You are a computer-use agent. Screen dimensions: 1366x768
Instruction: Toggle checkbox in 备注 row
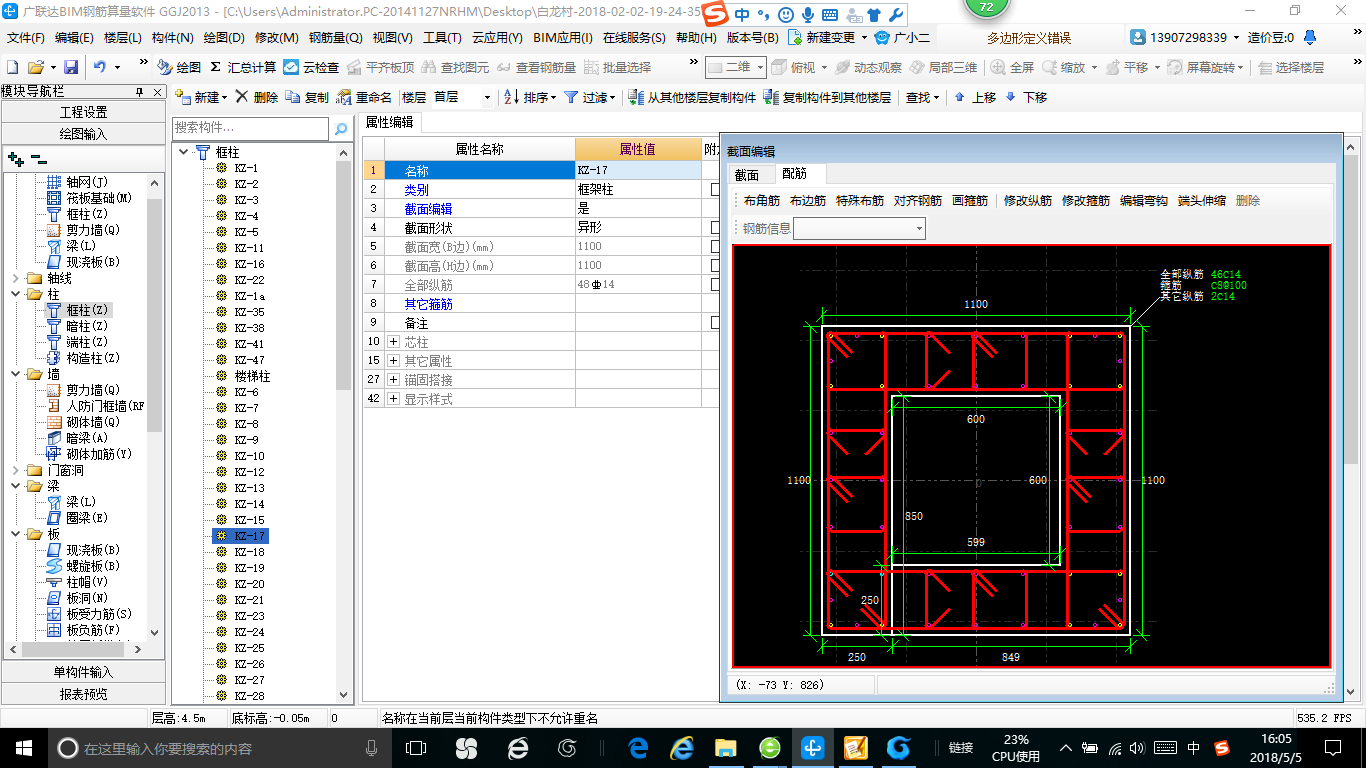pos(716,322)
